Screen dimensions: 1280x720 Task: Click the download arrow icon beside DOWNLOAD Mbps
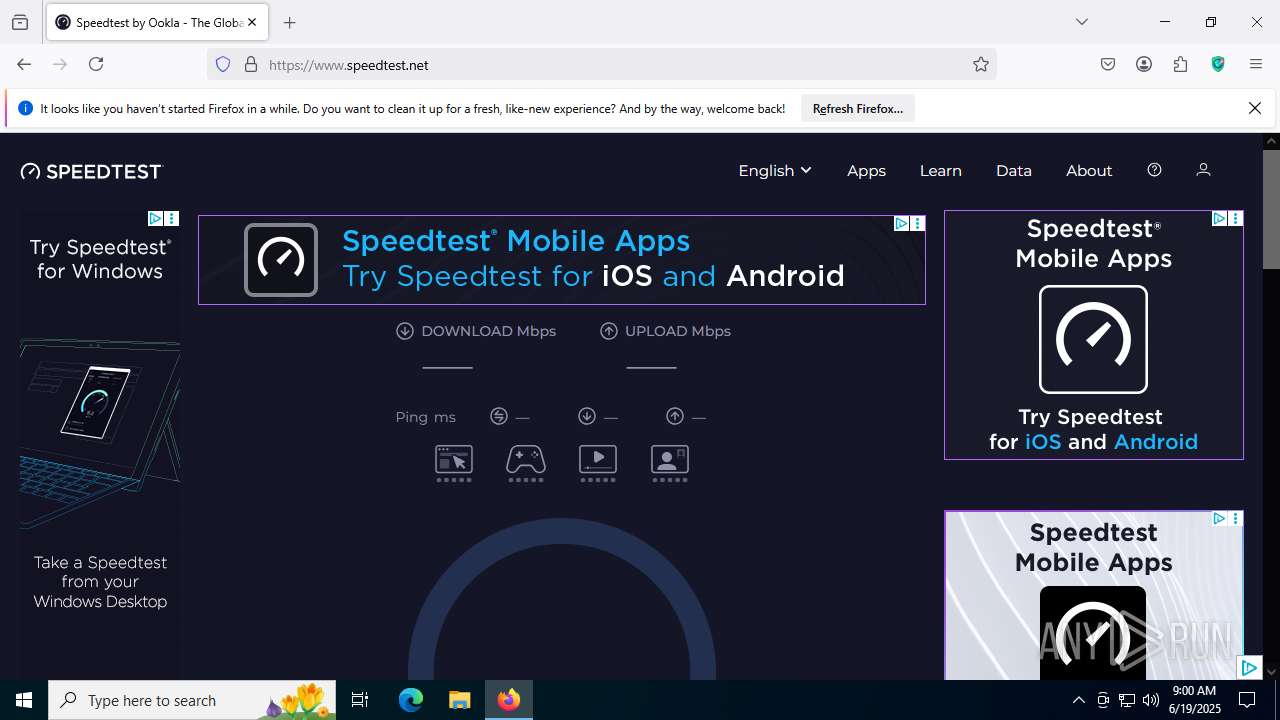[x=405, y=331]
